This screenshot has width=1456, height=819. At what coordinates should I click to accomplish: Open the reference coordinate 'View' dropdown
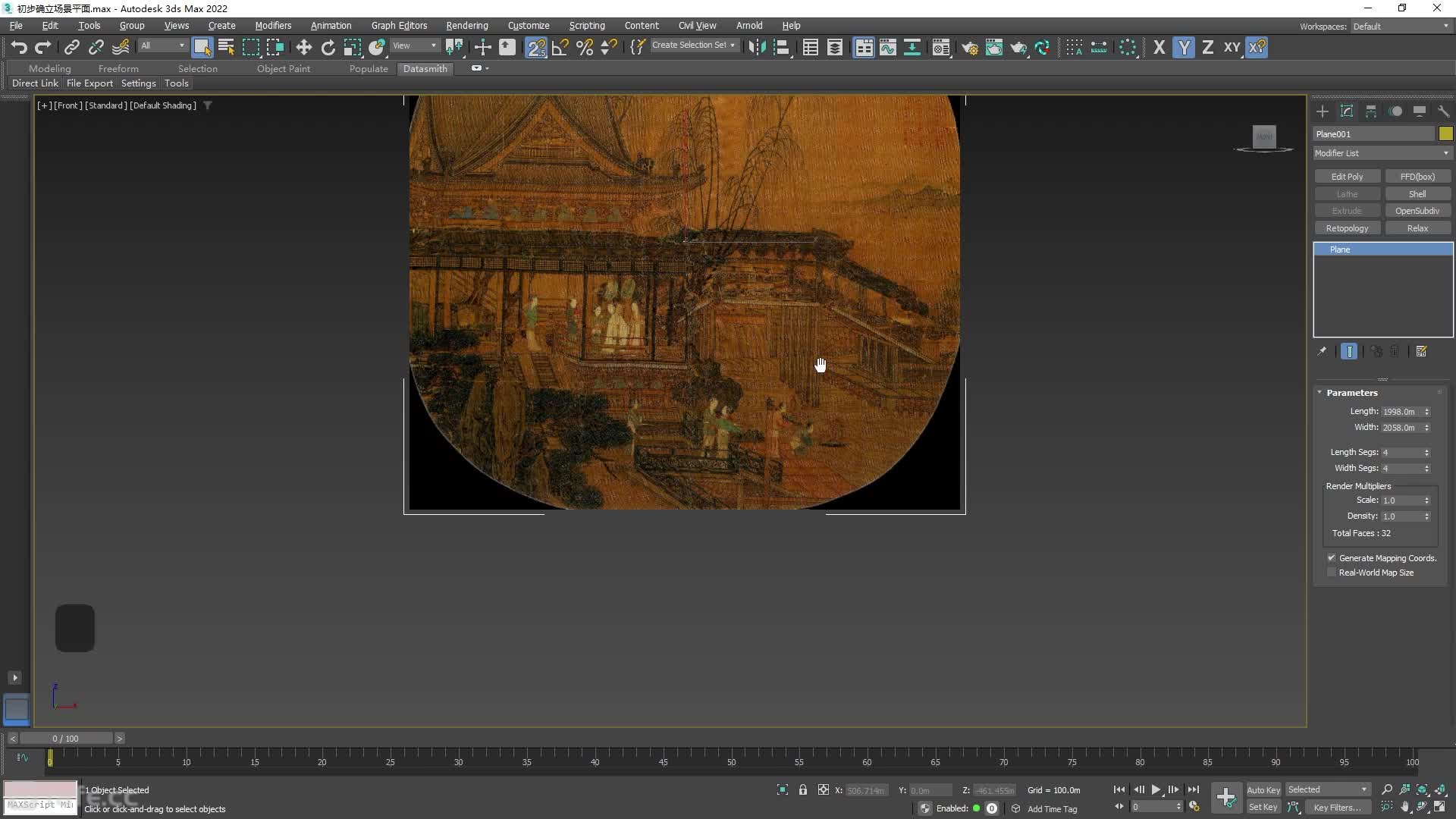[414, 45]
